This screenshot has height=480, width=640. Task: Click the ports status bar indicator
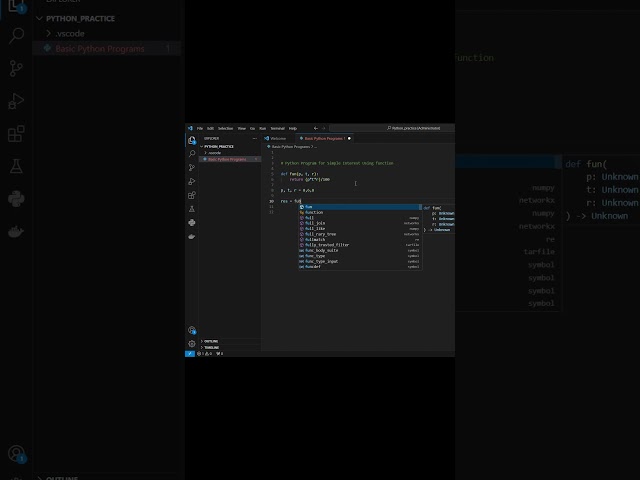(220, 353)
